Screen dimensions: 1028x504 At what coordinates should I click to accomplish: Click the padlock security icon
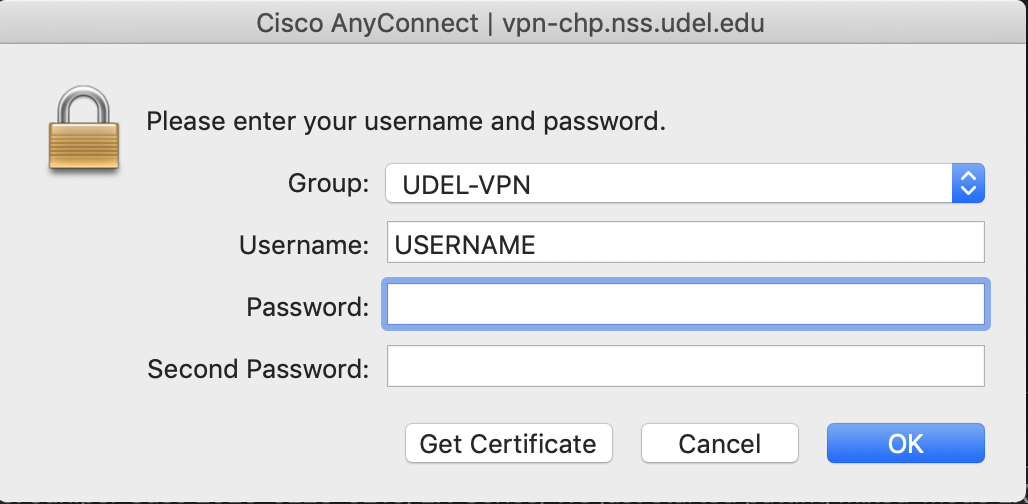83,130
